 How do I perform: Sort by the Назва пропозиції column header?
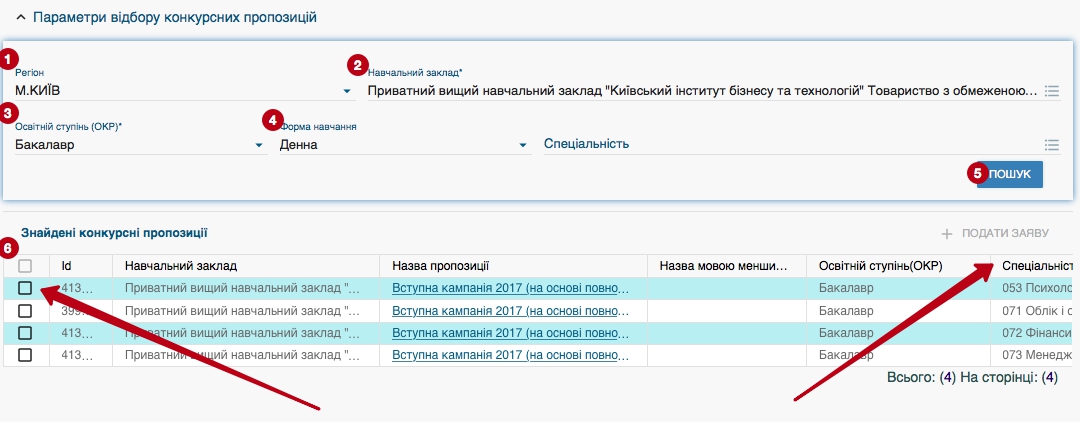coord(440,266)
